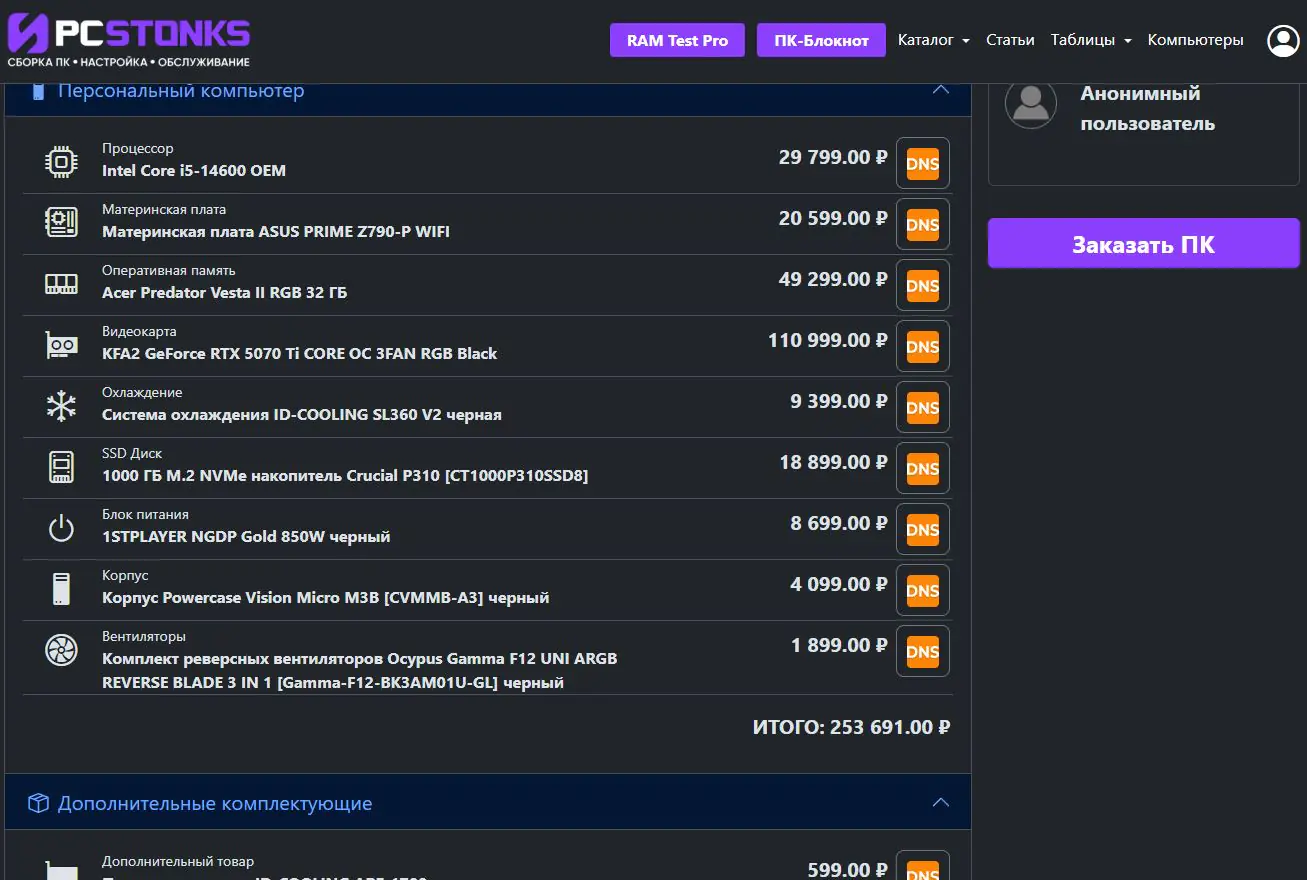Open Acer Predator Vesta II RGB link
The image size is (1307, 880).
pyautogui.click(x=225, y=293)
